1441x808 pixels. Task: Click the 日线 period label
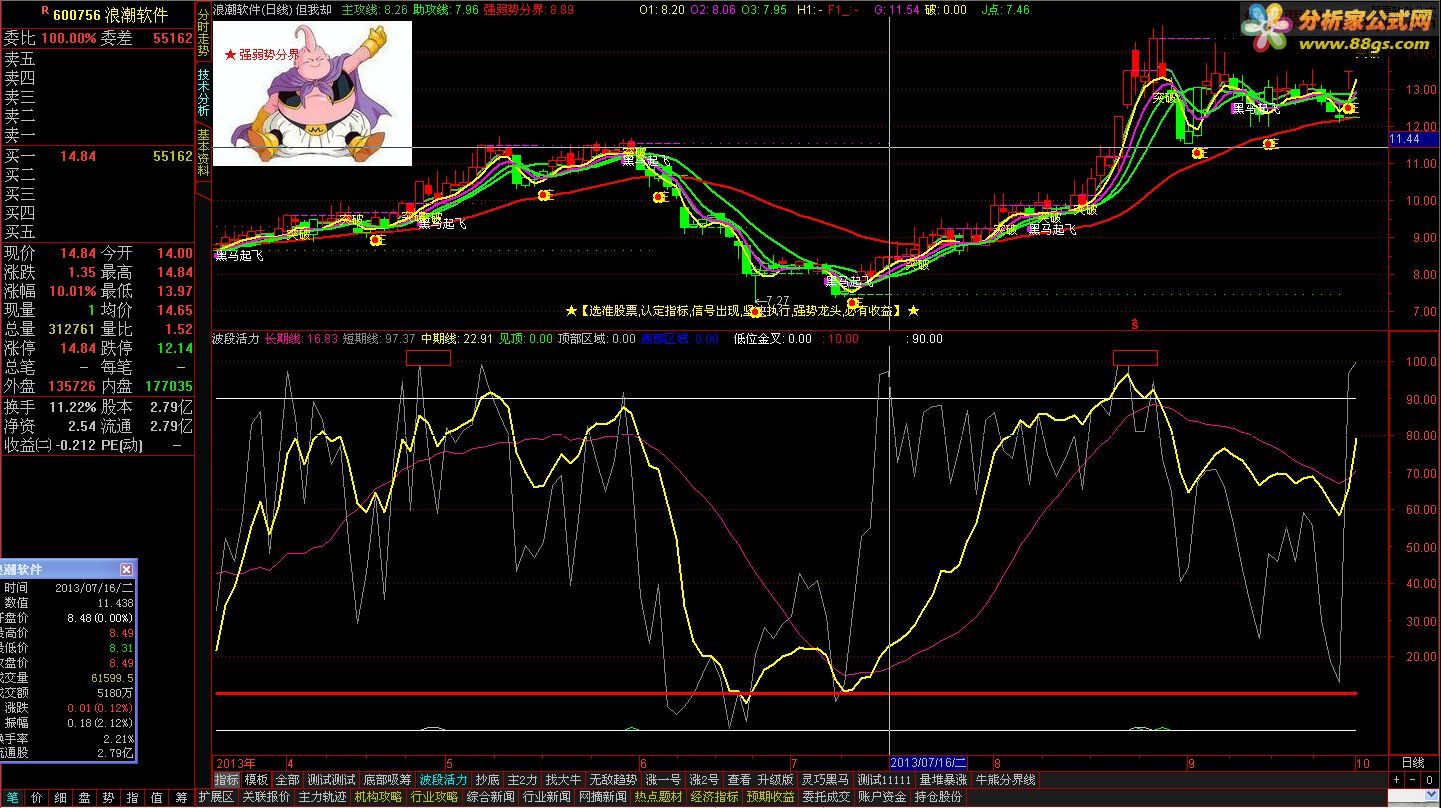[1412, 763]
